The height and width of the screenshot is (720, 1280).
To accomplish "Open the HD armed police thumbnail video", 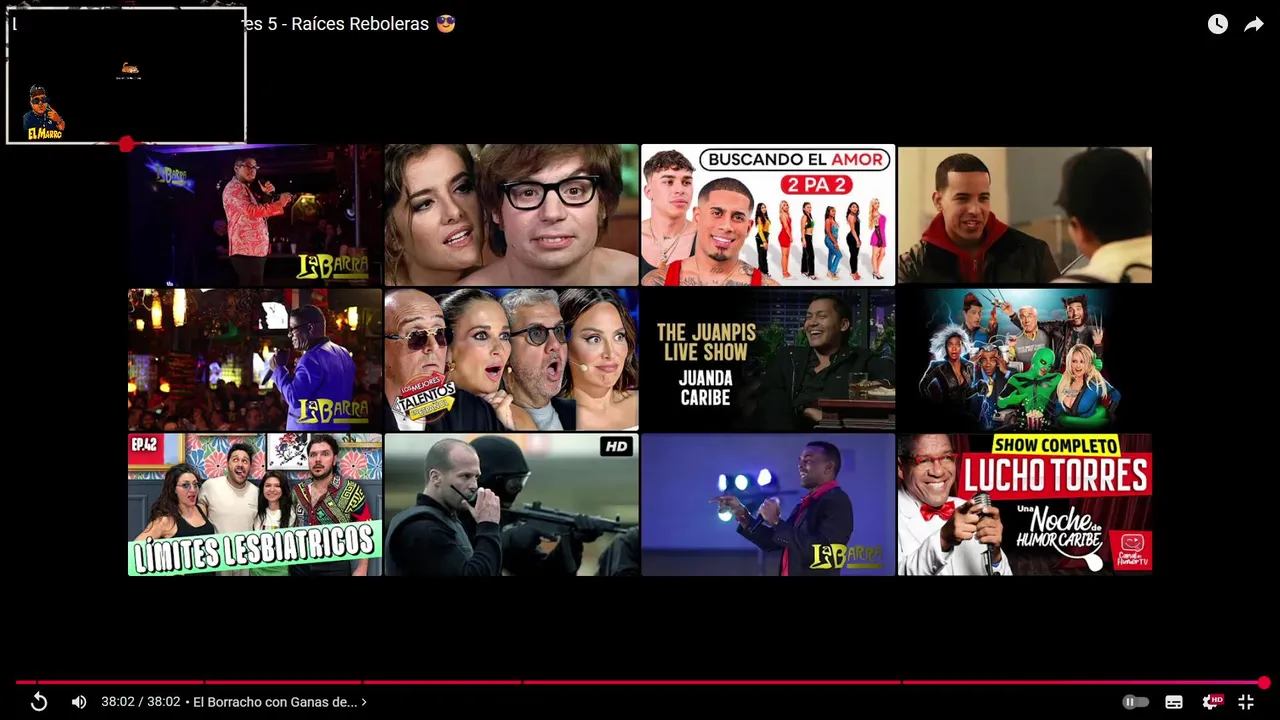I will (x=511, y=504).
